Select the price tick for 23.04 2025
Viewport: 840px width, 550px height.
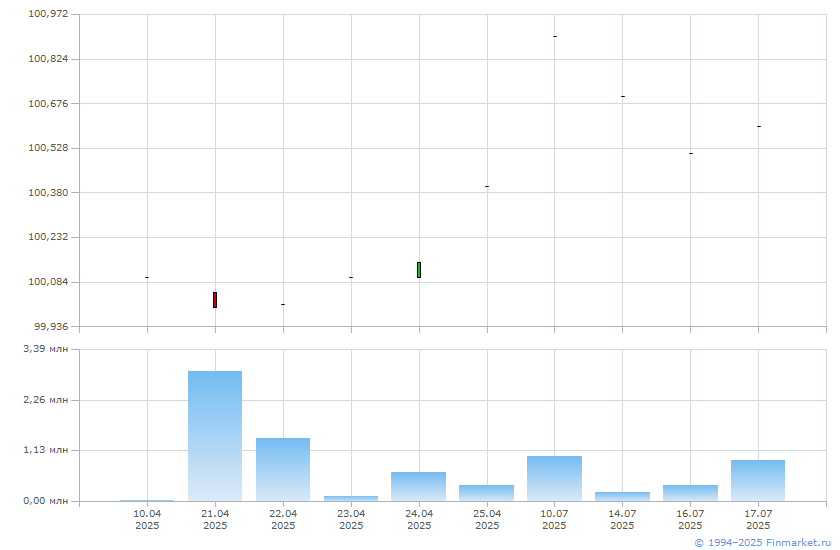coord(351,277)
